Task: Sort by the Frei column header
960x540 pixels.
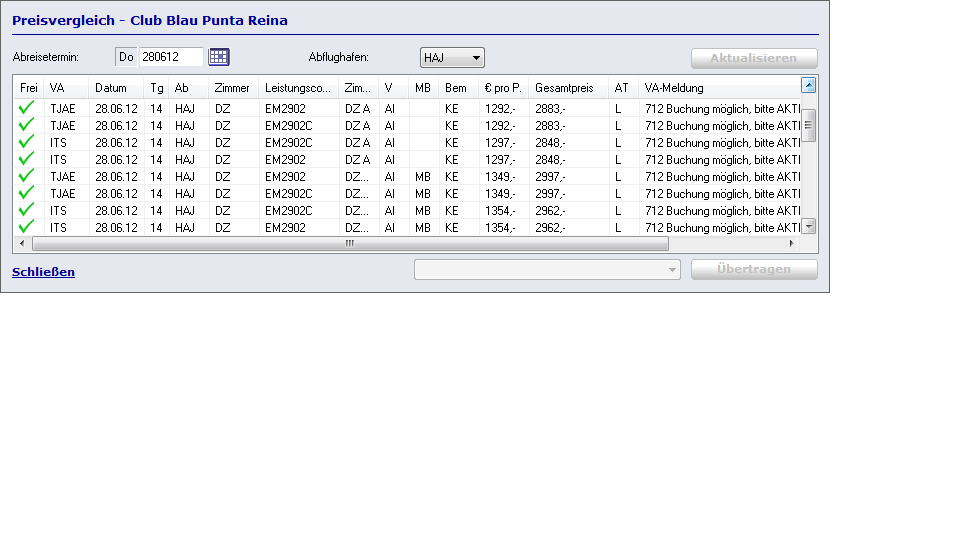Action: 29,88
